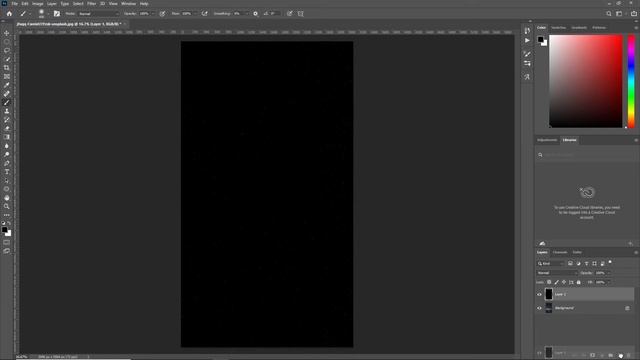Viewport: 640px width, 360px height.
Task: Open the layer filter Kind dropdown
Action: [x=551, y=264]
